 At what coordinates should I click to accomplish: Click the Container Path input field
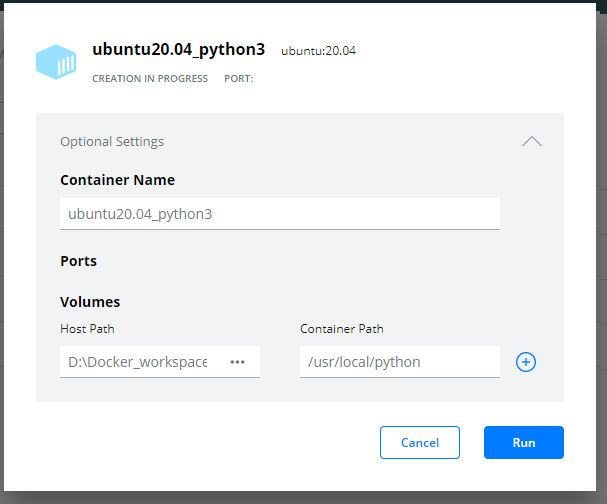pyautogui.click(x=400, y=362)
